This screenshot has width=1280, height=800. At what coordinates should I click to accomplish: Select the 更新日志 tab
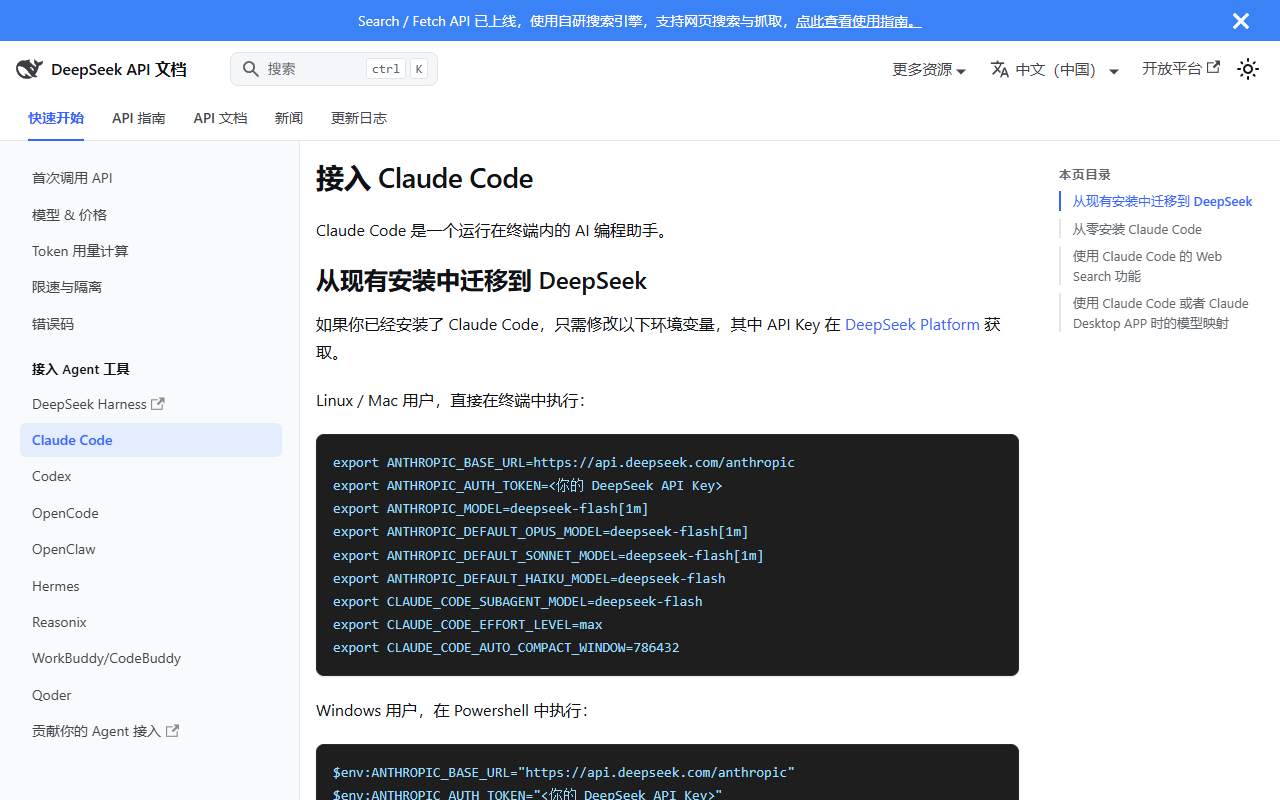tap(359, 118)
